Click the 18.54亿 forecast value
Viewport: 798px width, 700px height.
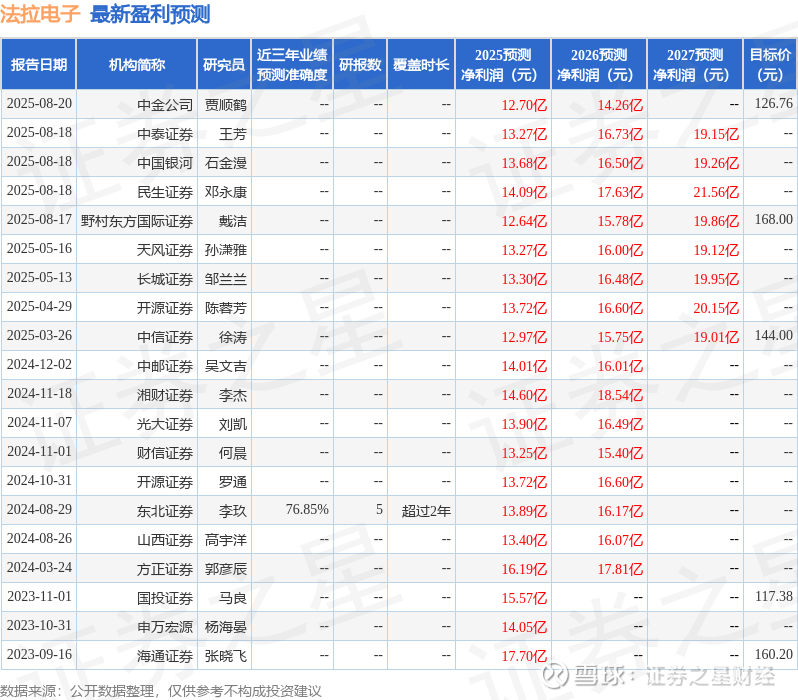point(620,395)
